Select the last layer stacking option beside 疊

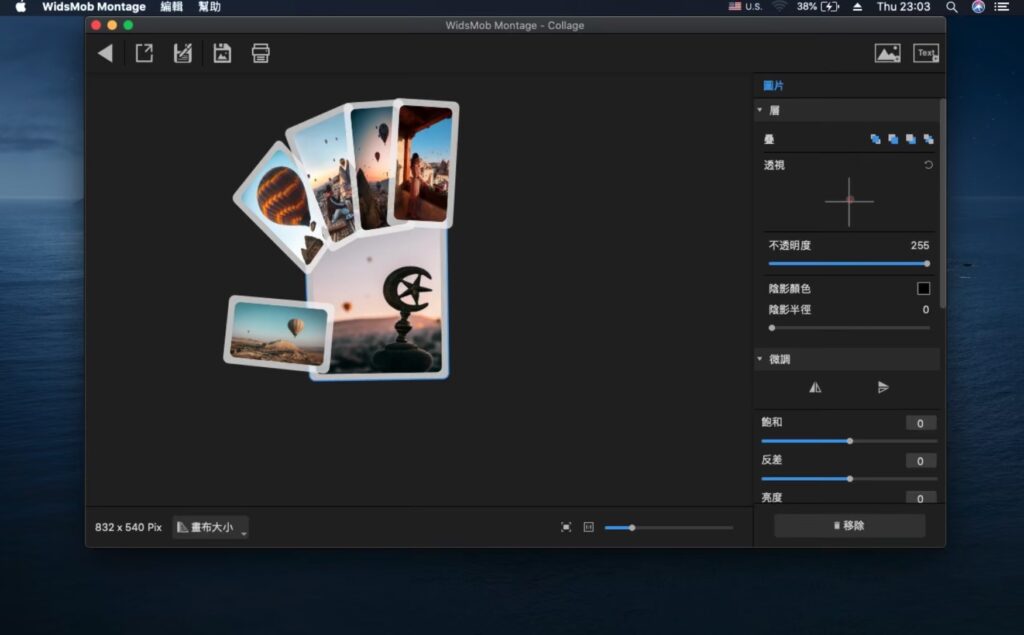point(929,139)
